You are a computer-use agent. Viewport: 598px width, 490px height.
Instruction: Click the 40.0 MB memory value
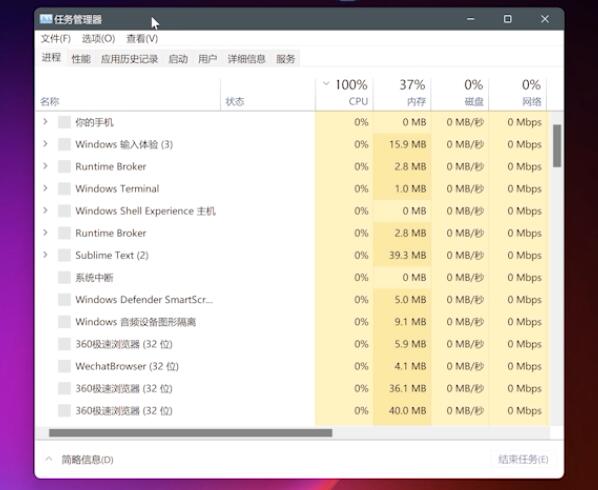pos(407,411)
